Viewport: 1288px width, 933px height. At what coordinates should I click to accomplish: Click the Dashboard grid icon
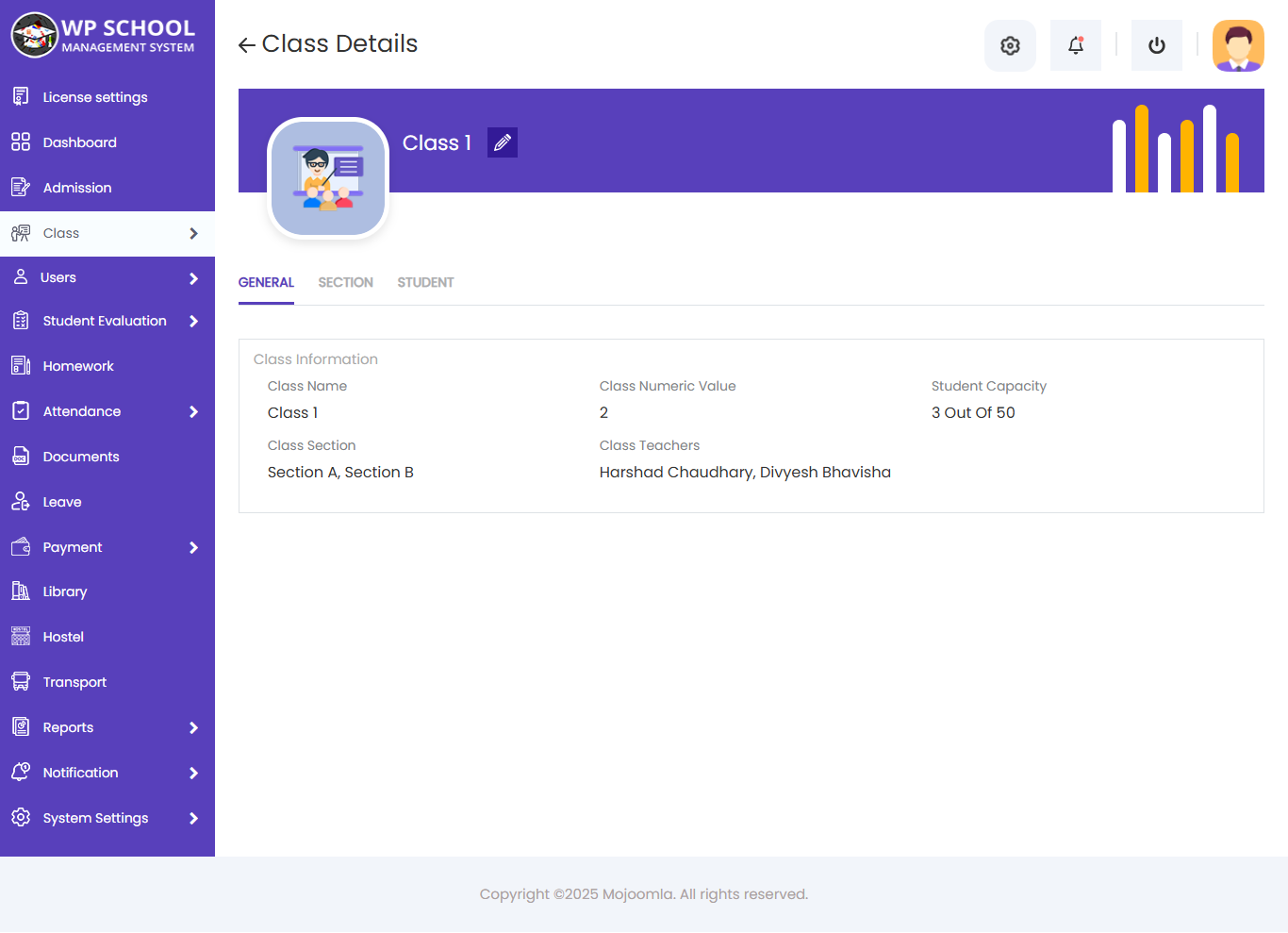(x=21, y=142)
